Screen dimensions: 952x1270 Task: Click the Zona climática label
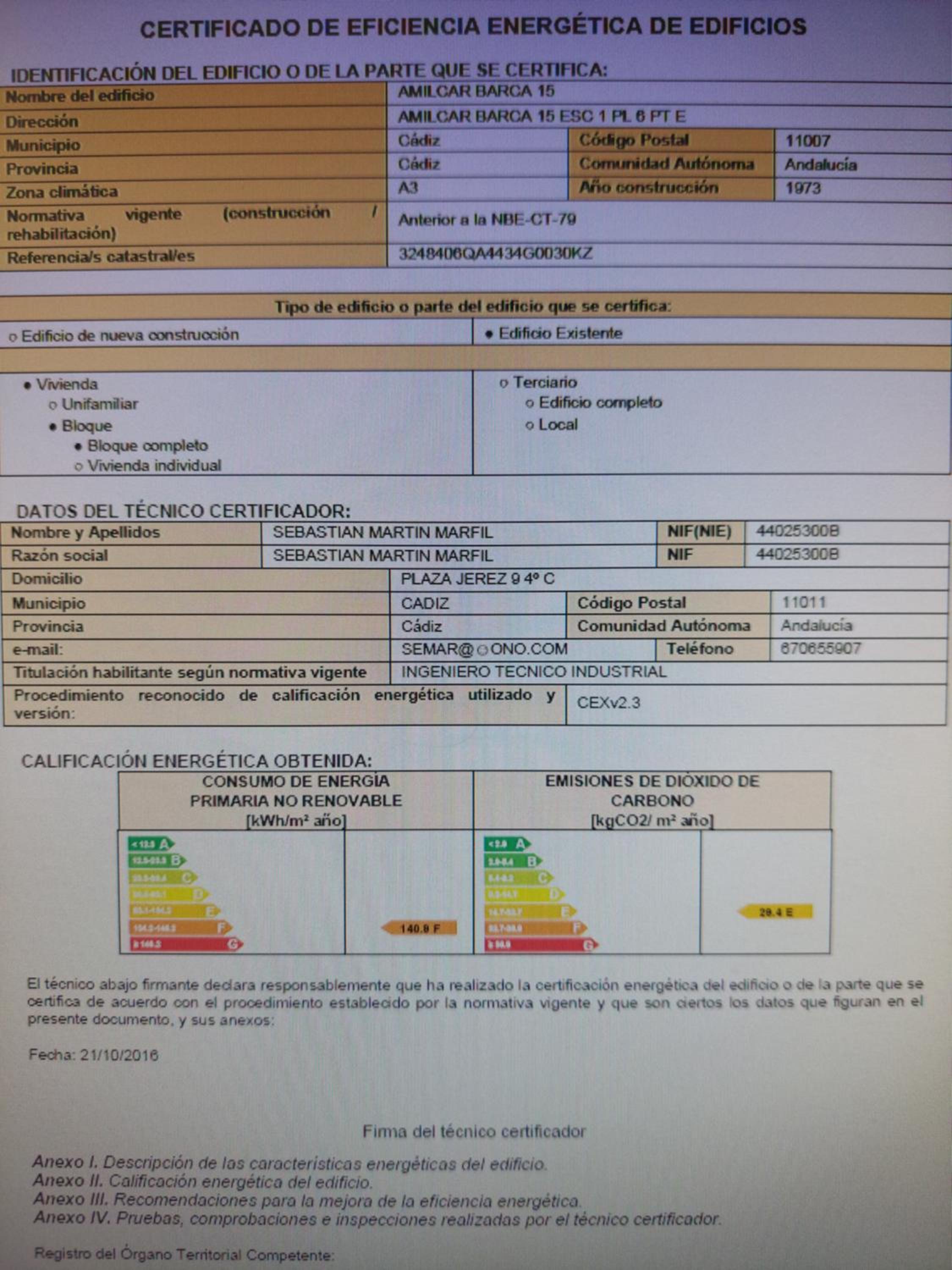click(x=62, y=192)
